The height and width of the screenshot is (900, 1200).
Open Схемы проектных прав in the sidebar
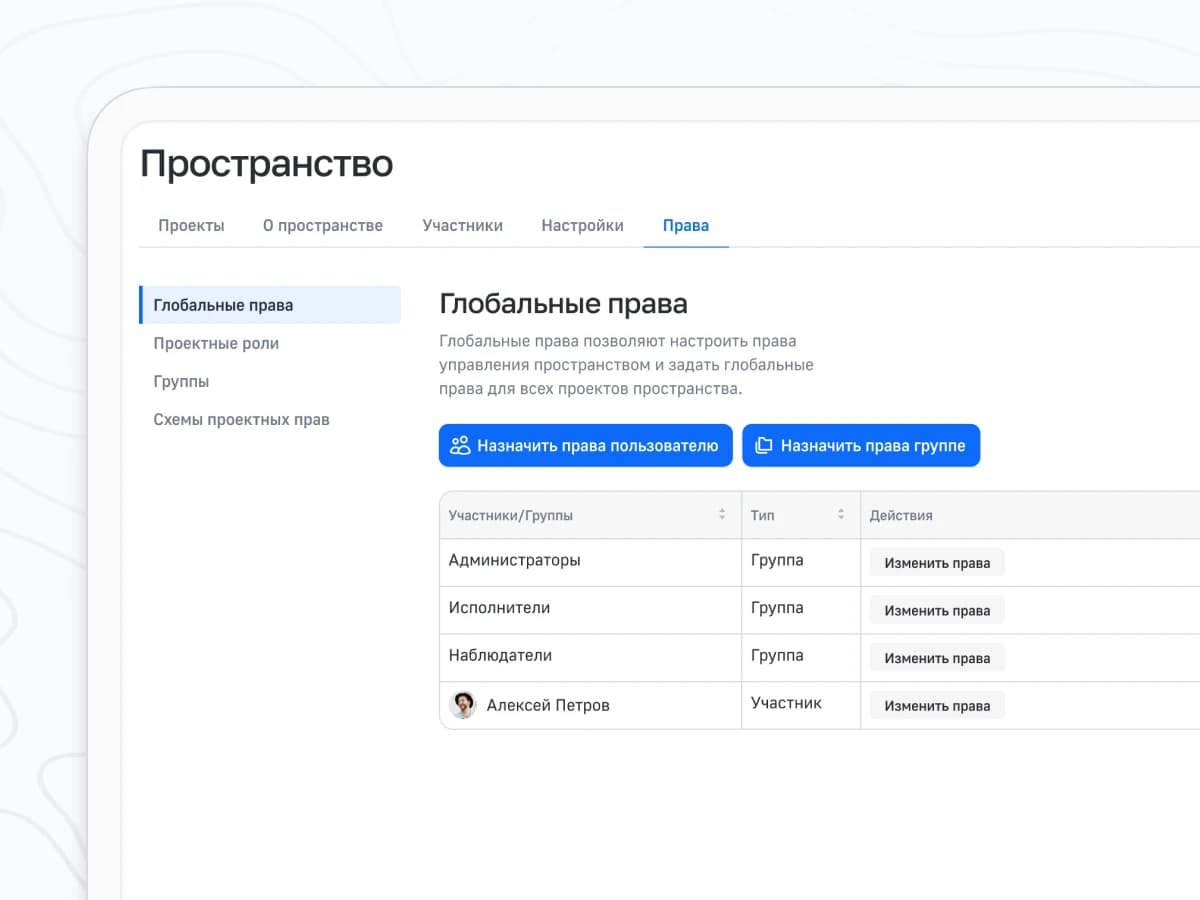click(241, 419)
